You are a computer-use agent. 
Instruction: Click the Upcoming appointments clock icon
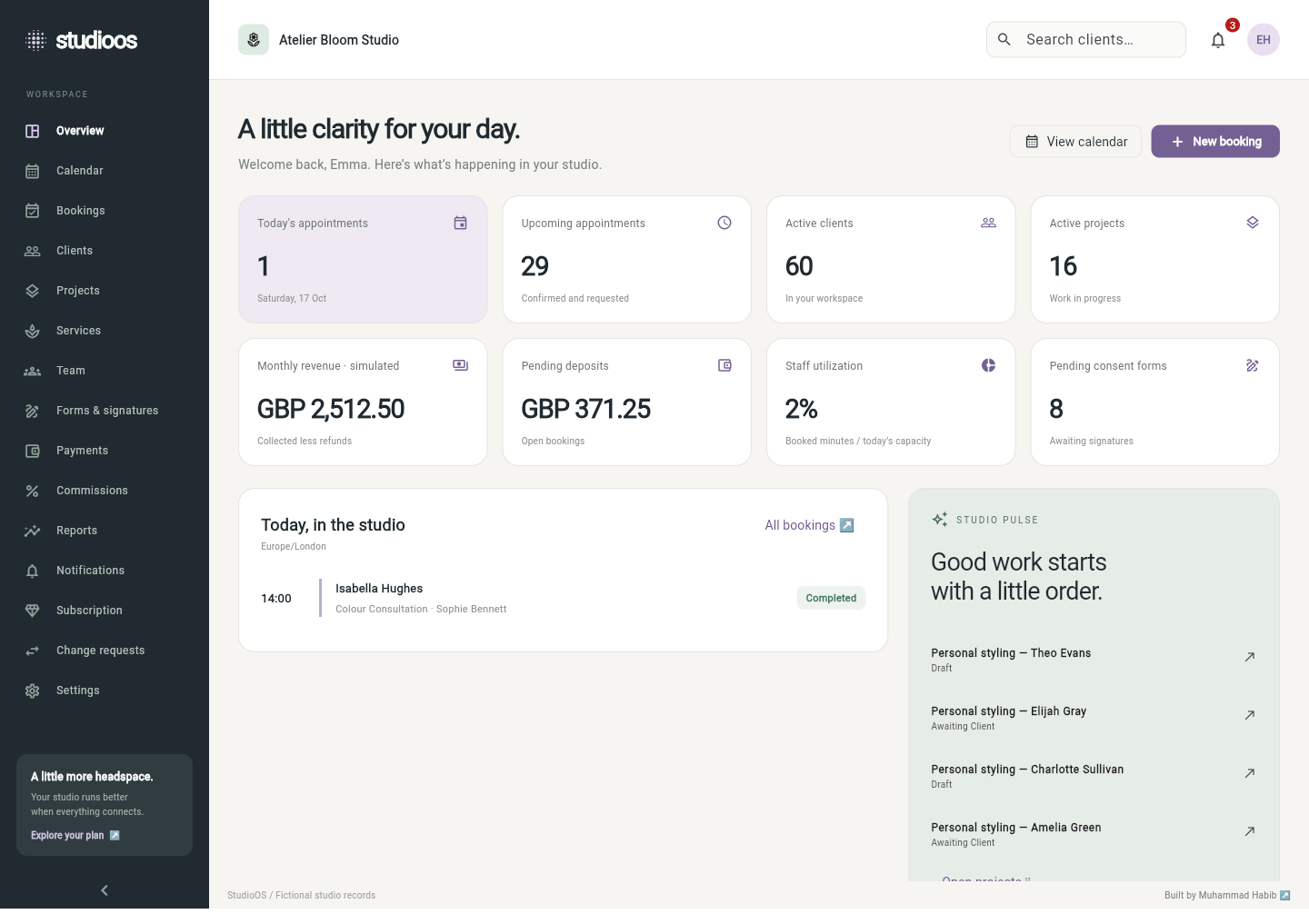[724, 223]
